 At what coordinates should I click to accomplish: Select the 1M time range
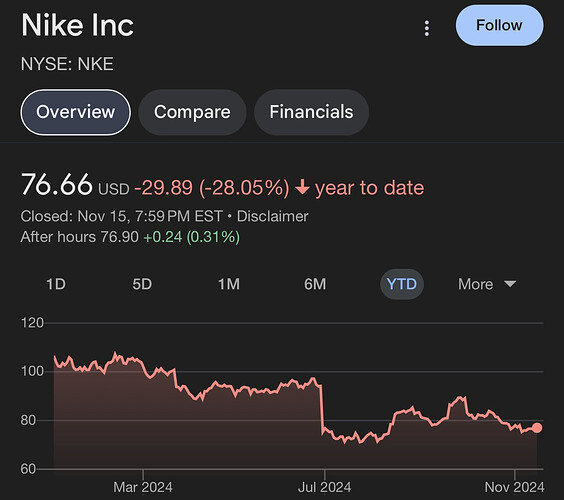[229, 284]
